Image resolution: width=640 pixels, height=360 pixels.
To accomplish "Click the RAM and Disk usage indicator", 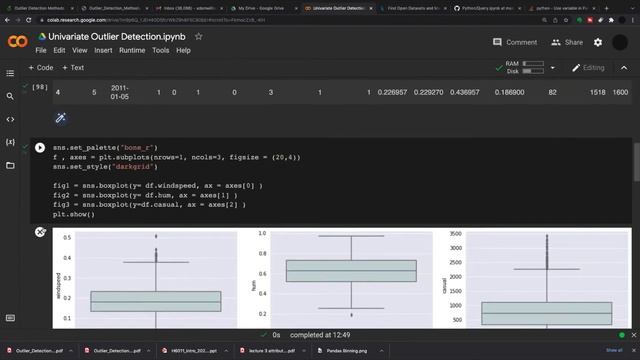I will click(x=524, y=67).
